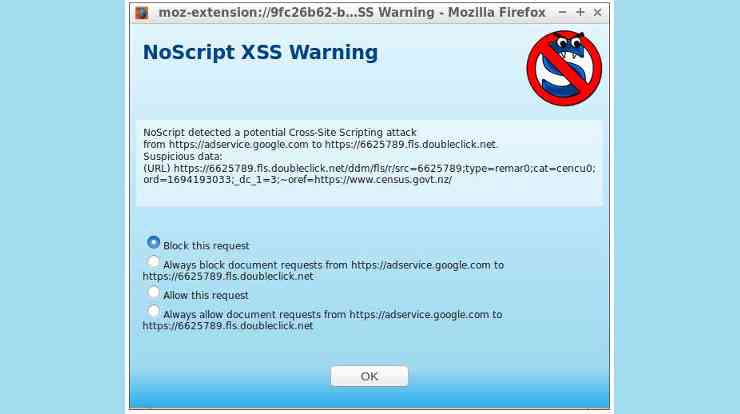Click the 'Suspicious data:' label line
740x414 pixels.
tap(183, 156)
